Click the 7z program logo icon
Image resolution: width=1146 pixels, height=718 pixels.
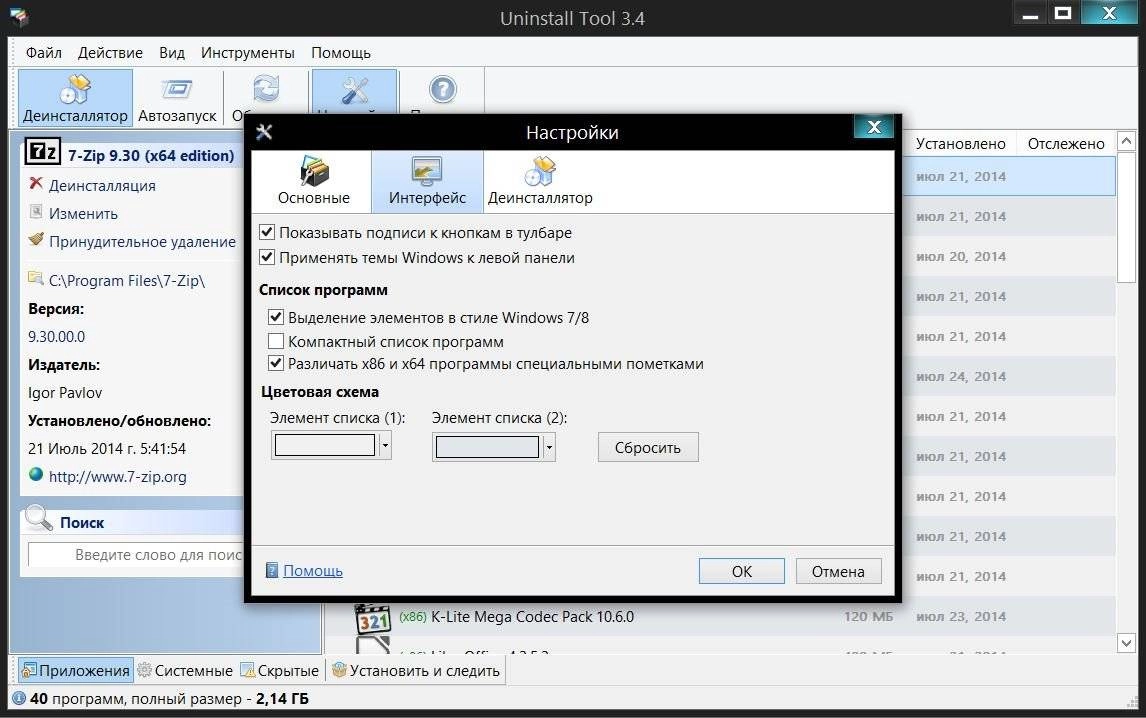click(x=42, y=151)
